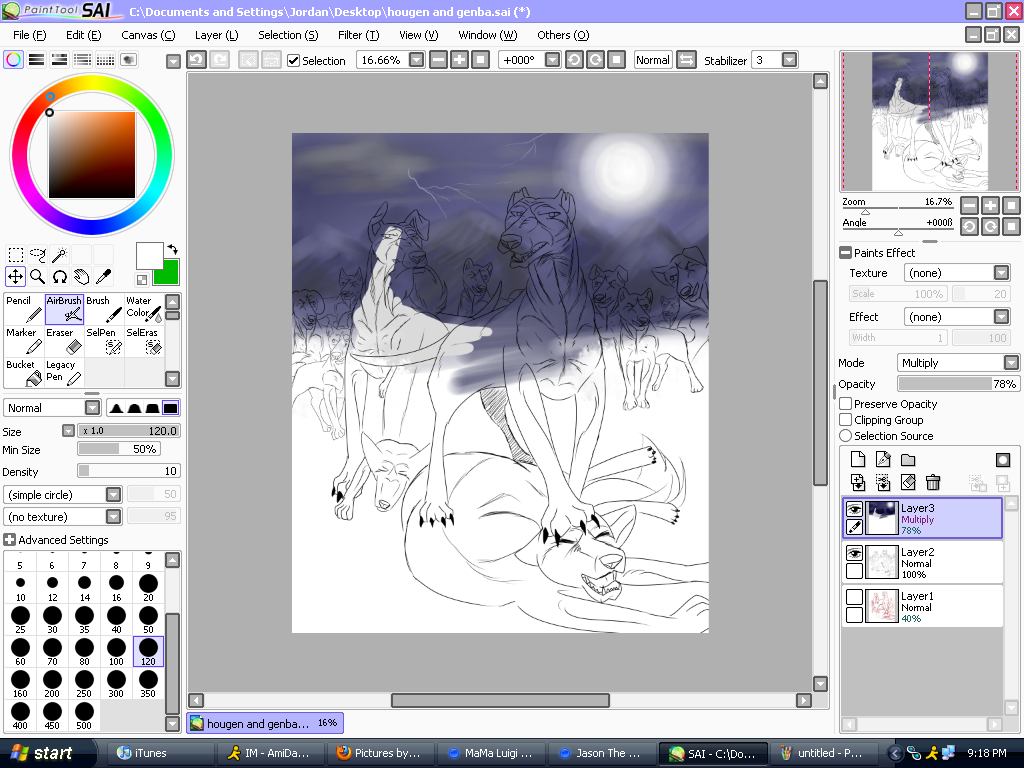The width and height of the screenshot is (1024, 768).
Task: Open the Effect dropdown
Action: click(x=1001, y=317)
